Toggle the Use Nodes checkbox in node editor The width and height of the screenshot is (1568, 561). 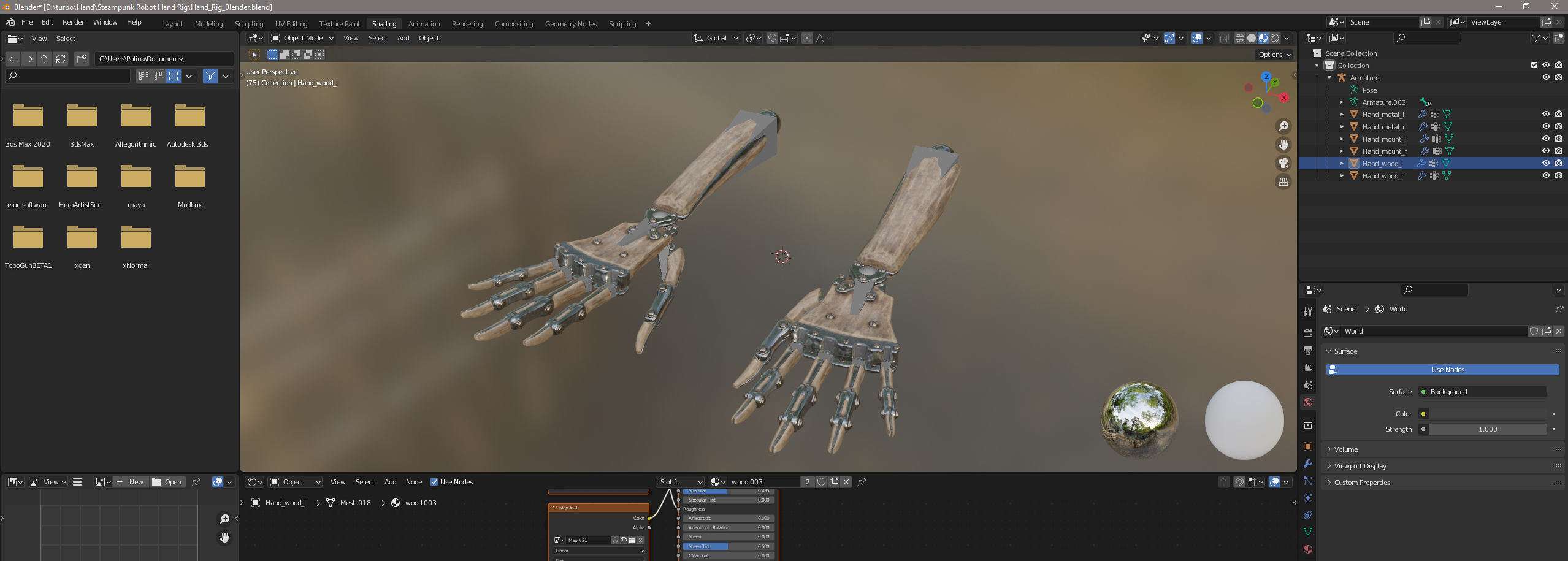pos(434,482)
